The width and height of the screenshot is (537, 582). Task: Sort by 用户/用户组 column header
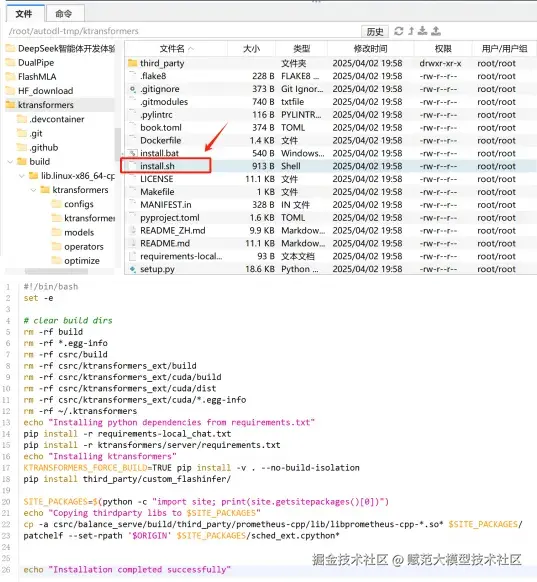(x=504, y=49)
